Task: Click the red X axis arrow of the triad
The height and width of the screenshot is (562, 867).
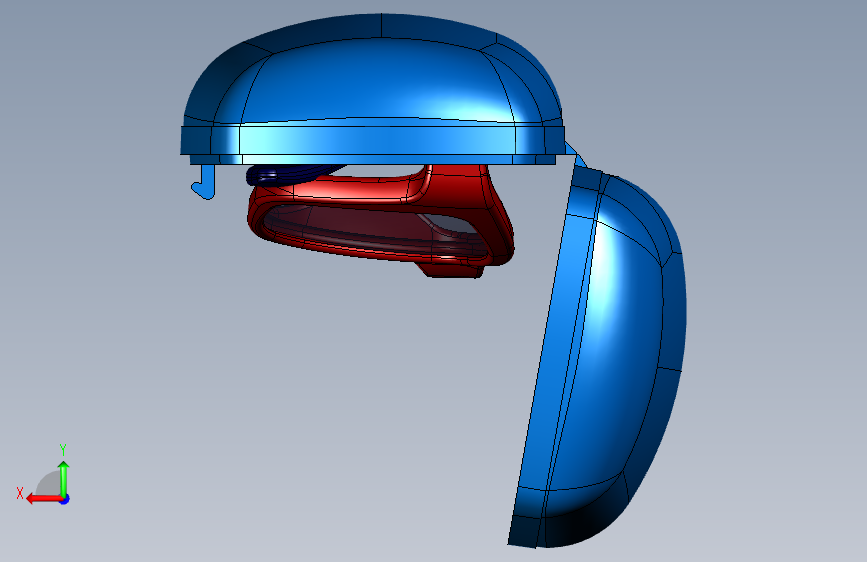Action: click(x=43, y=499)
